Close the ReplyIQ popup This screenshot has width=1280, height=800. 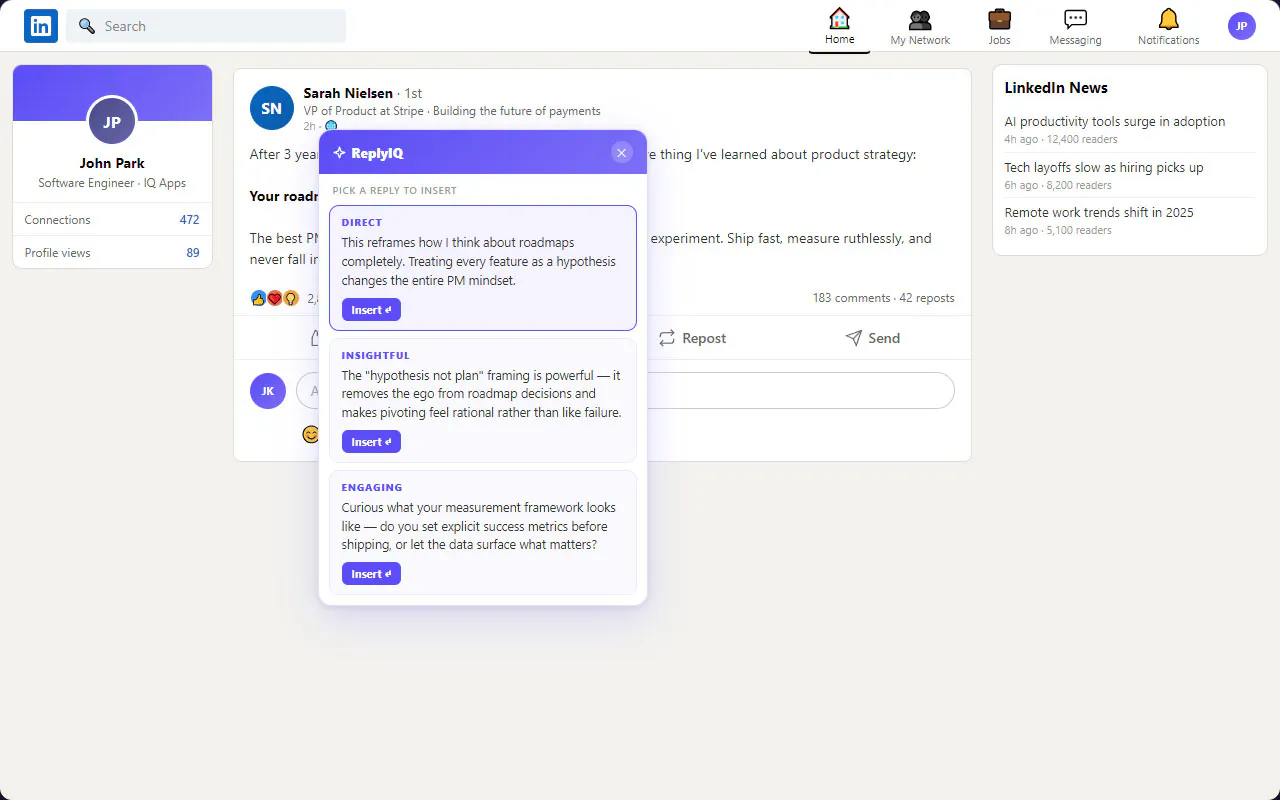[622, 153]
